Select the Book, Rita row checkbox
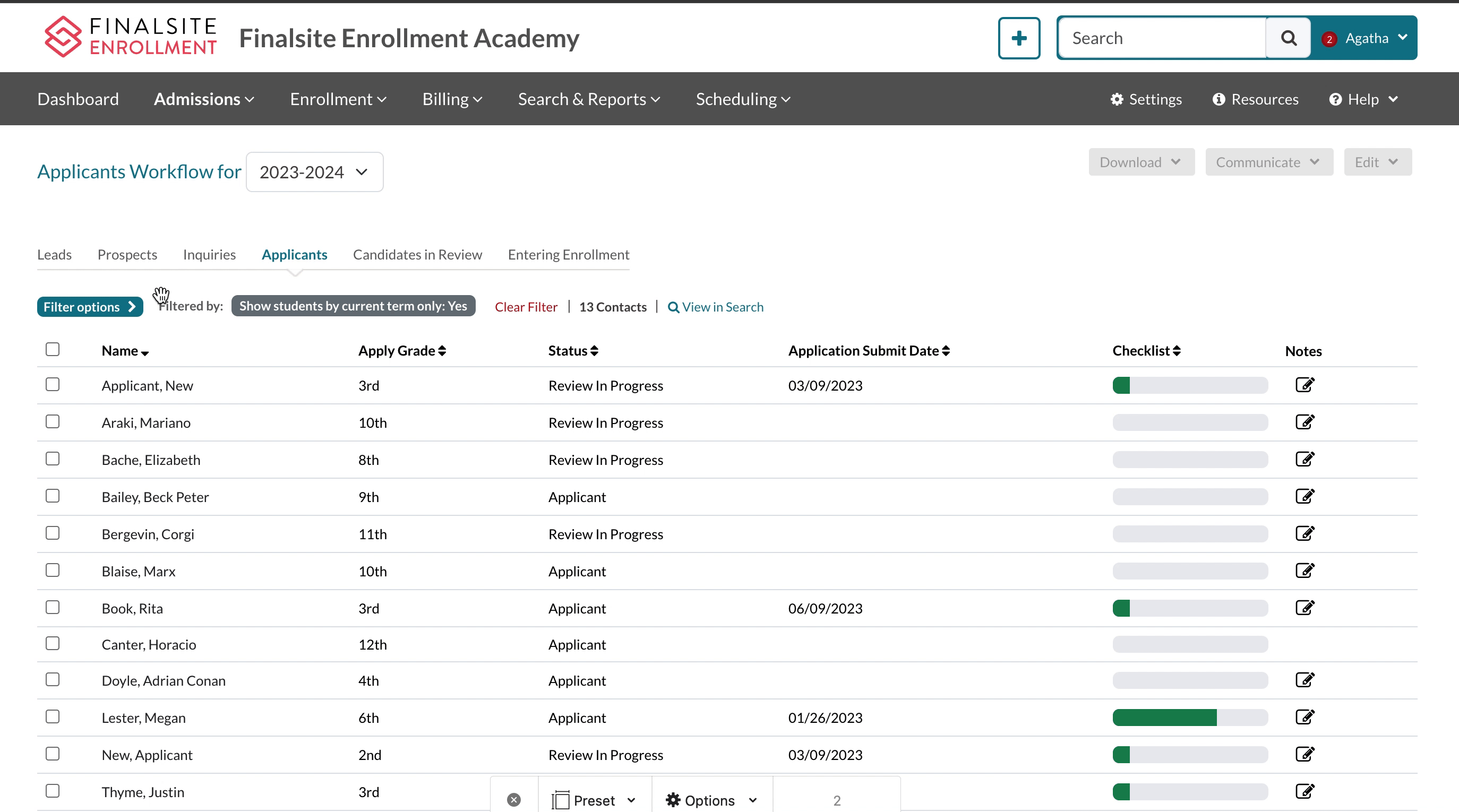Screen dimensions: 1459x812 (53, 607)
